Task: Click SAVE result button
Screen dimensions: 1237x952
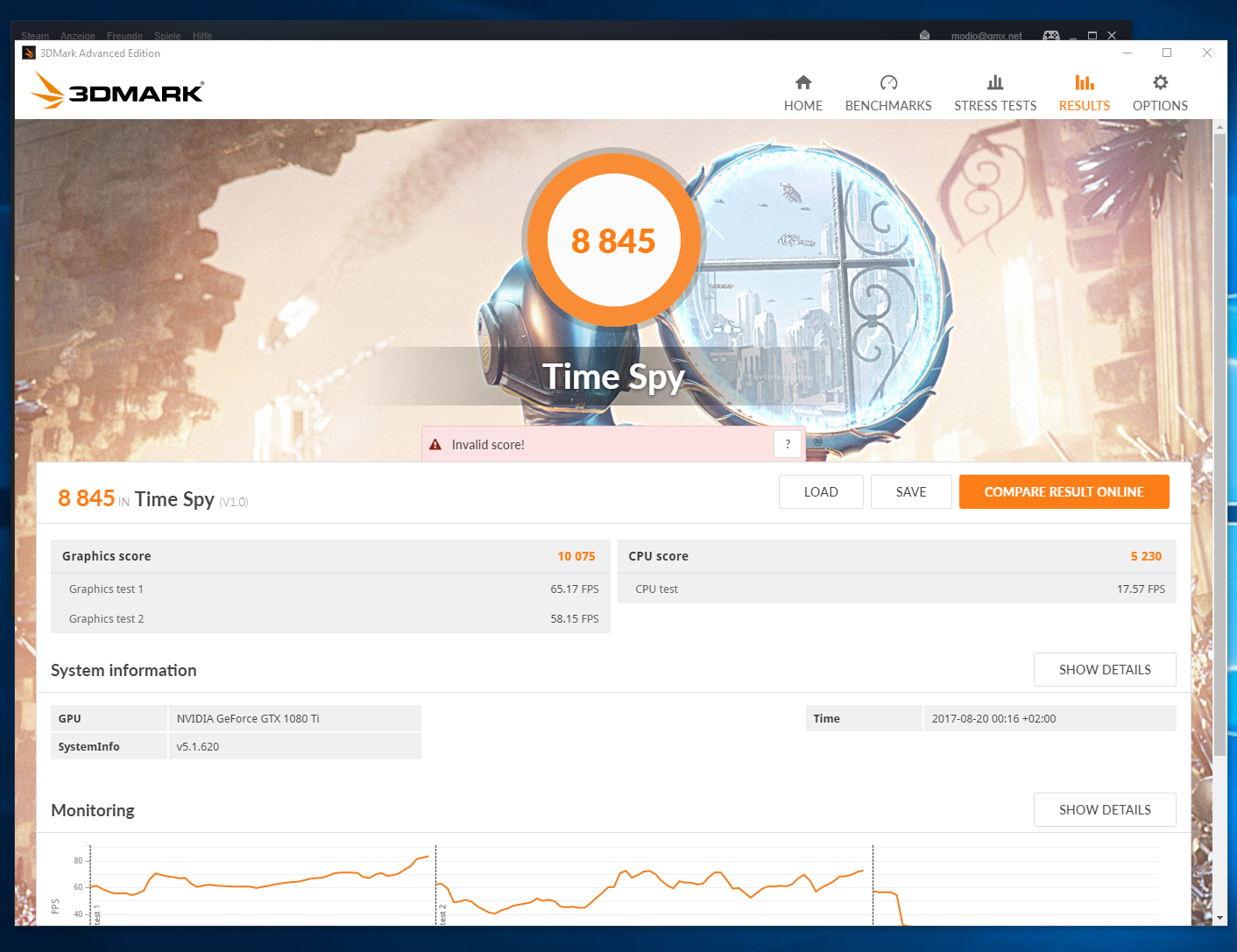Action: coord(911,492)
